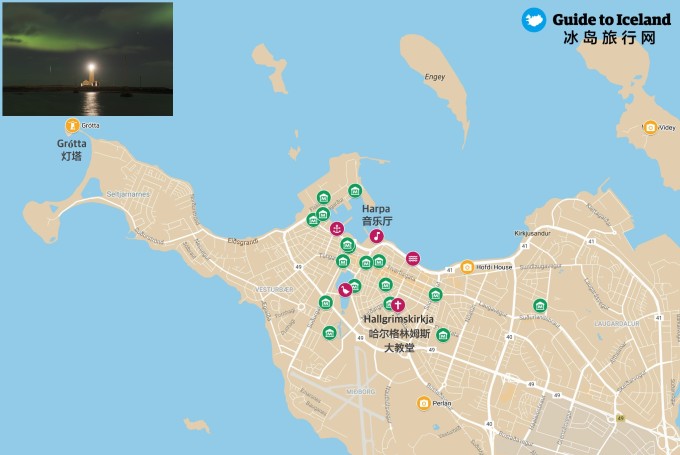
Task: Click the Hallgrímskirkja text label
Action: coord(399,319)
